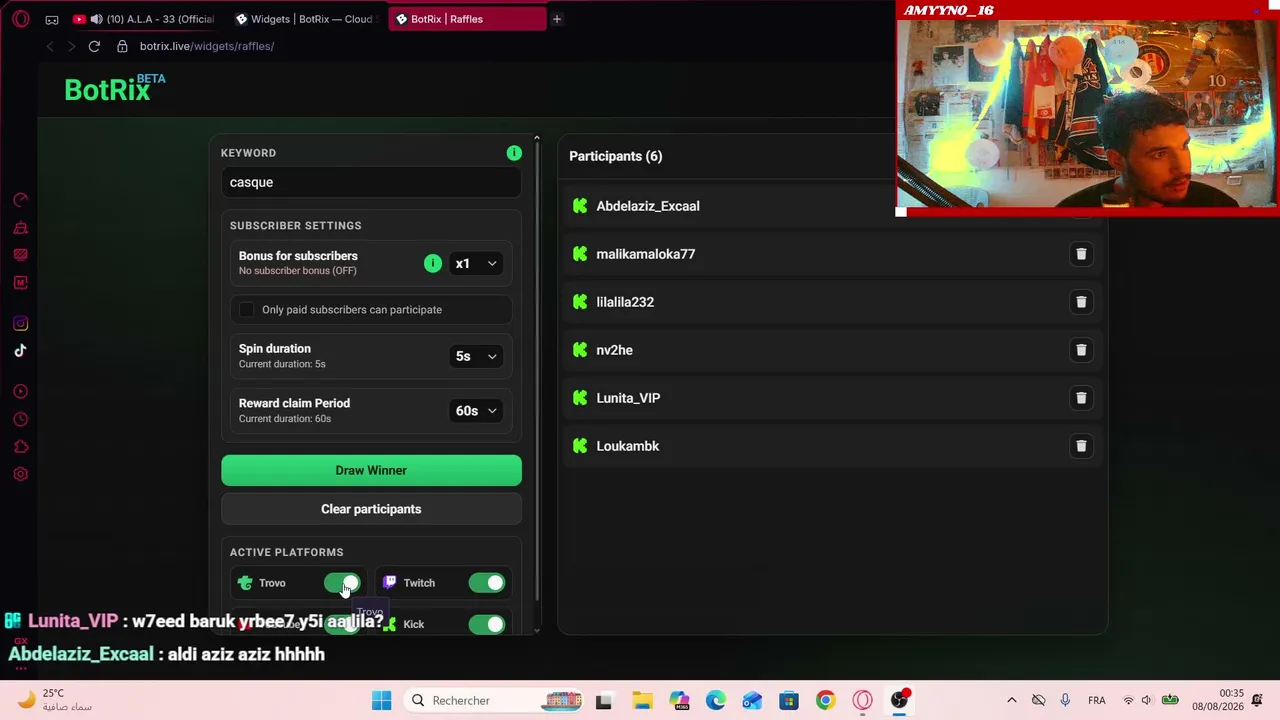Reload the BotRix page
Viewport: 1280px width, 720px height.
tap(94, 46)
